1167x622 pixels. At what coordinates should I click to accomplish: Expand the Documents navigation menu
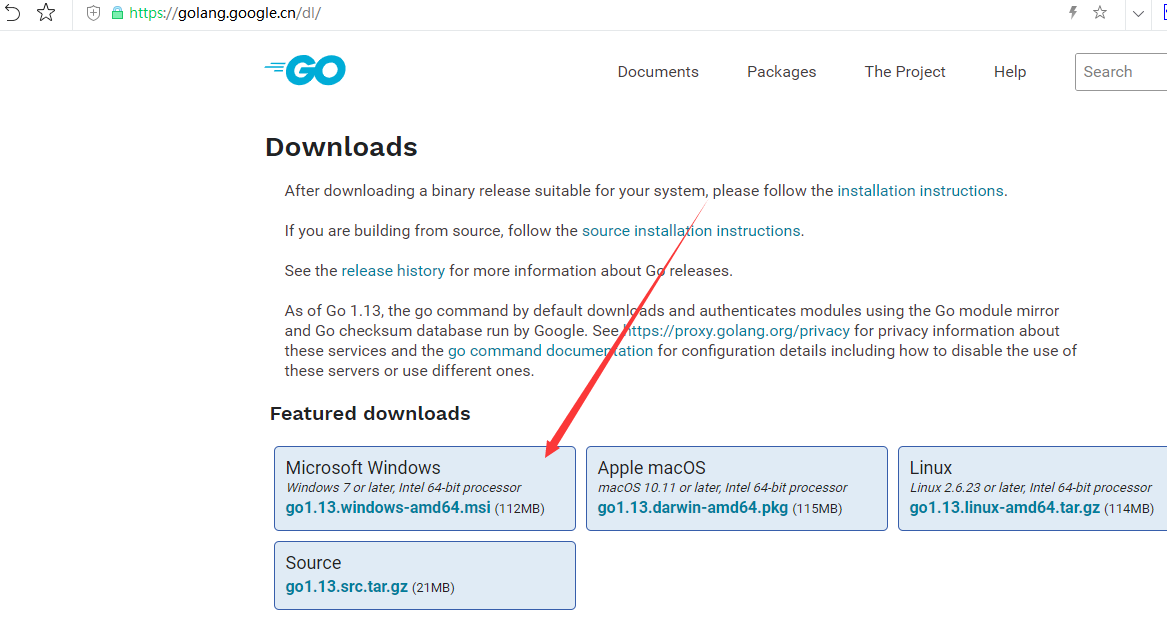[657, 71]
